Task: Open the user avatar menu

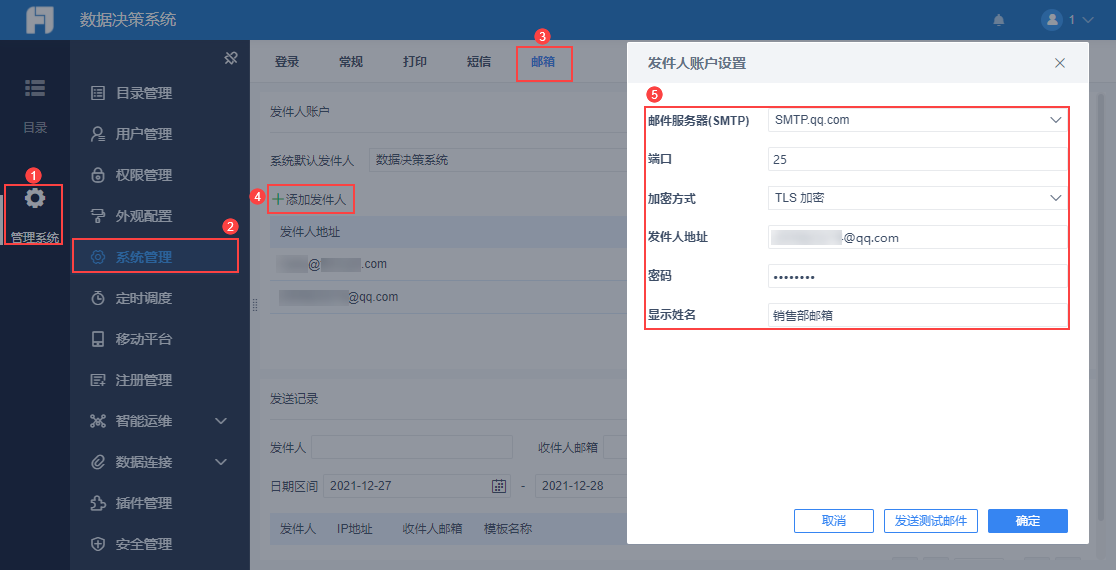Action: pos(1051,20)
